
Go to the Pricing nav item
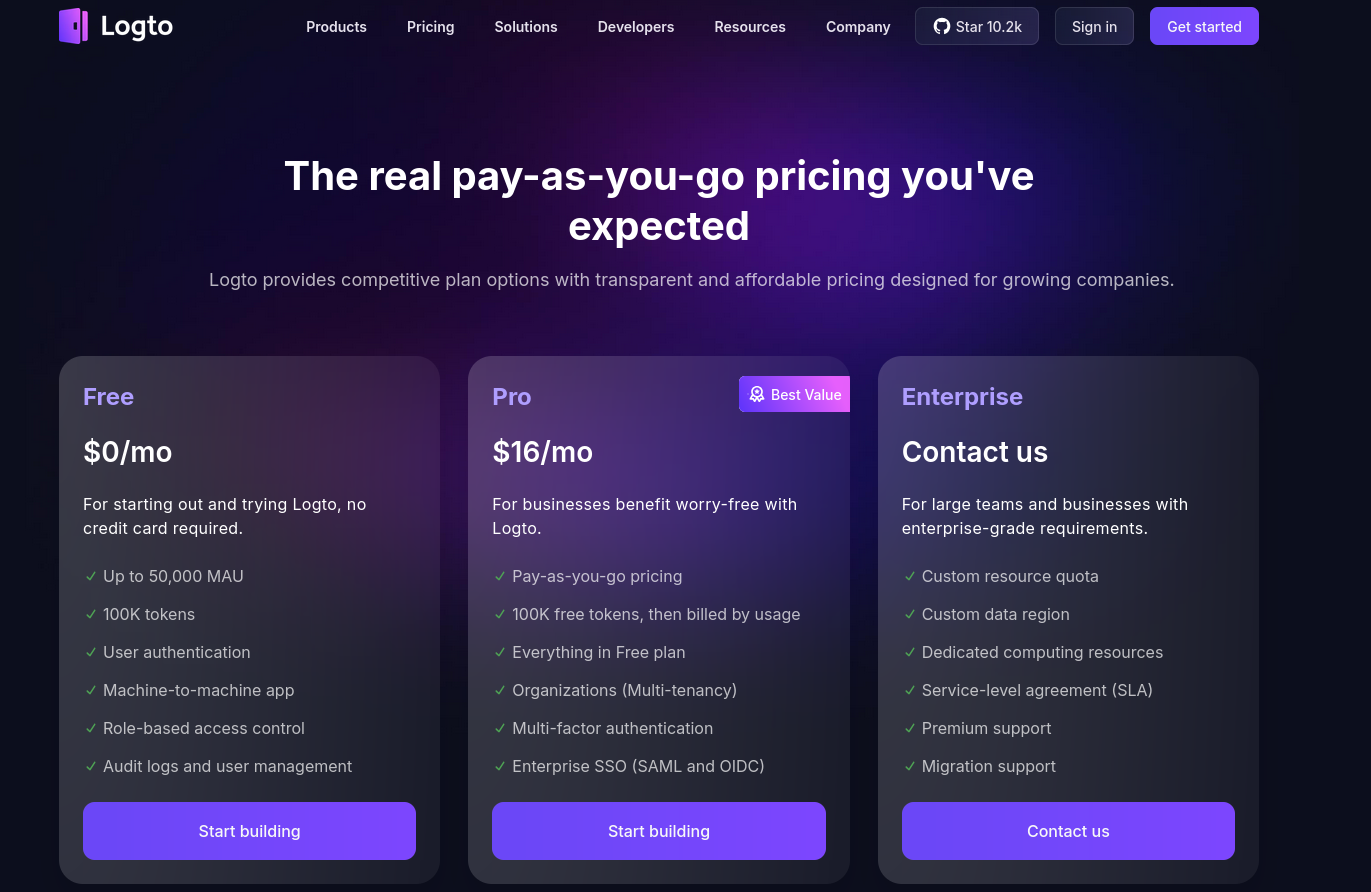tap(431, 27)
